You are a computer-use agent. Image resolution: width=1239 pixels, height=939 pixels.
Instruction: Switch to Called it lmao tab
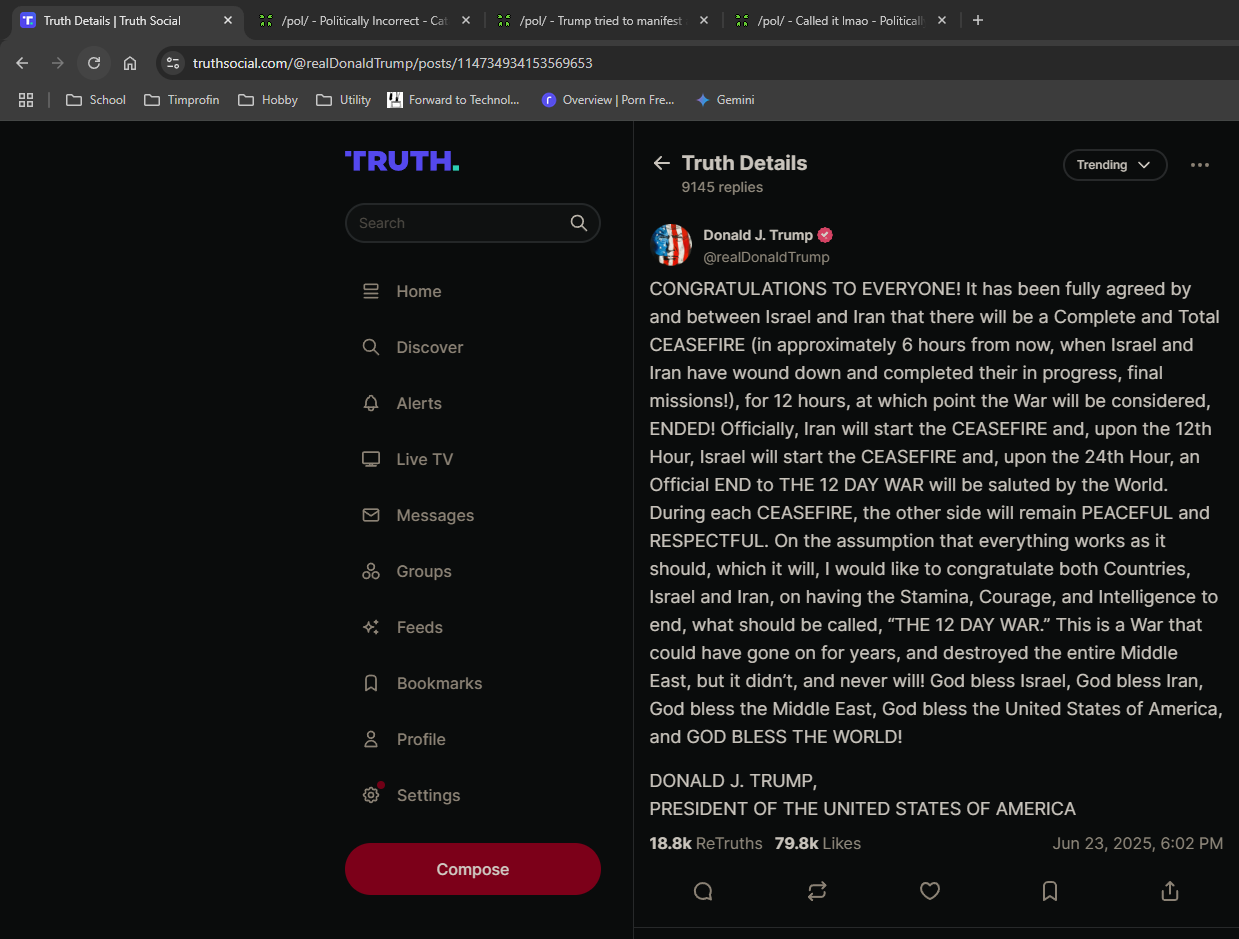coord(841,21)
